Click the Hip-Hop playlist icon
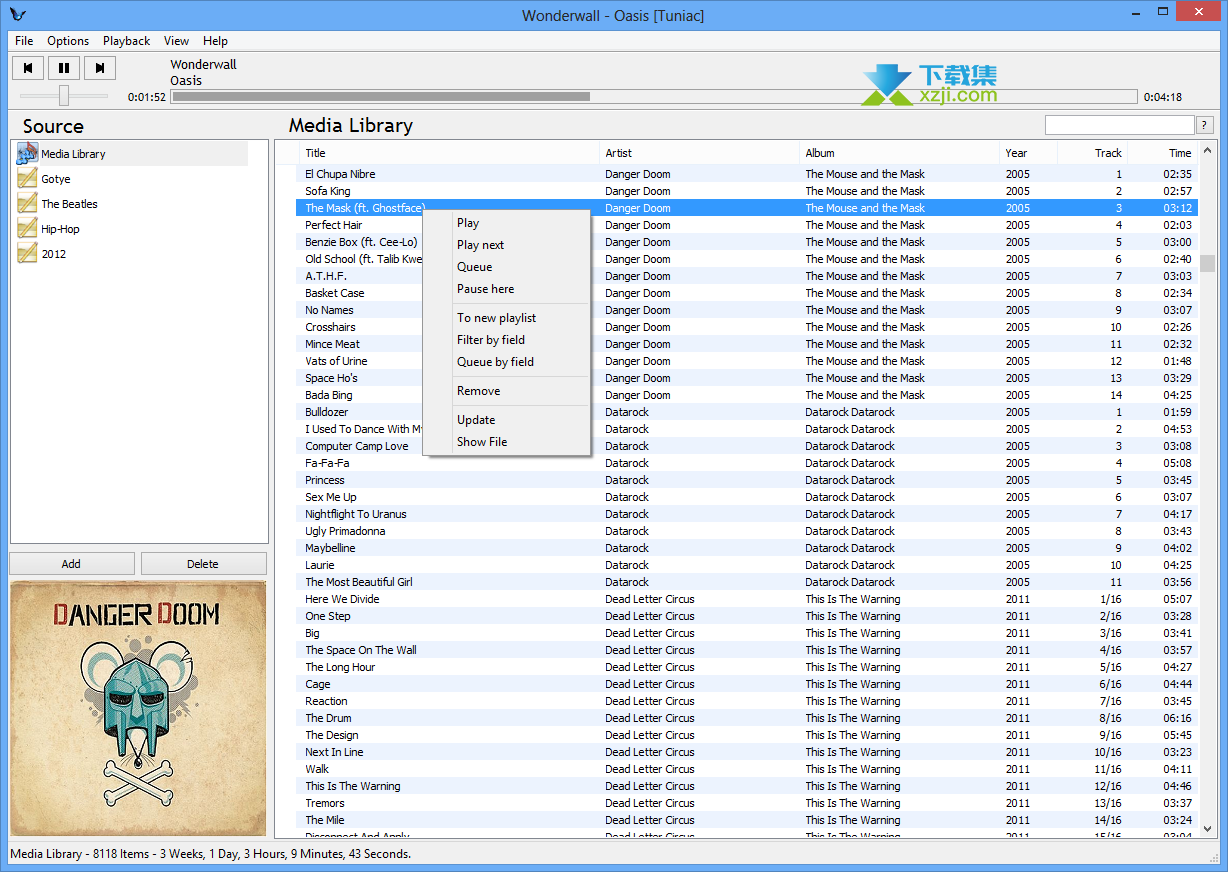This screenshot has height=872, width=1228. (27, 229)
